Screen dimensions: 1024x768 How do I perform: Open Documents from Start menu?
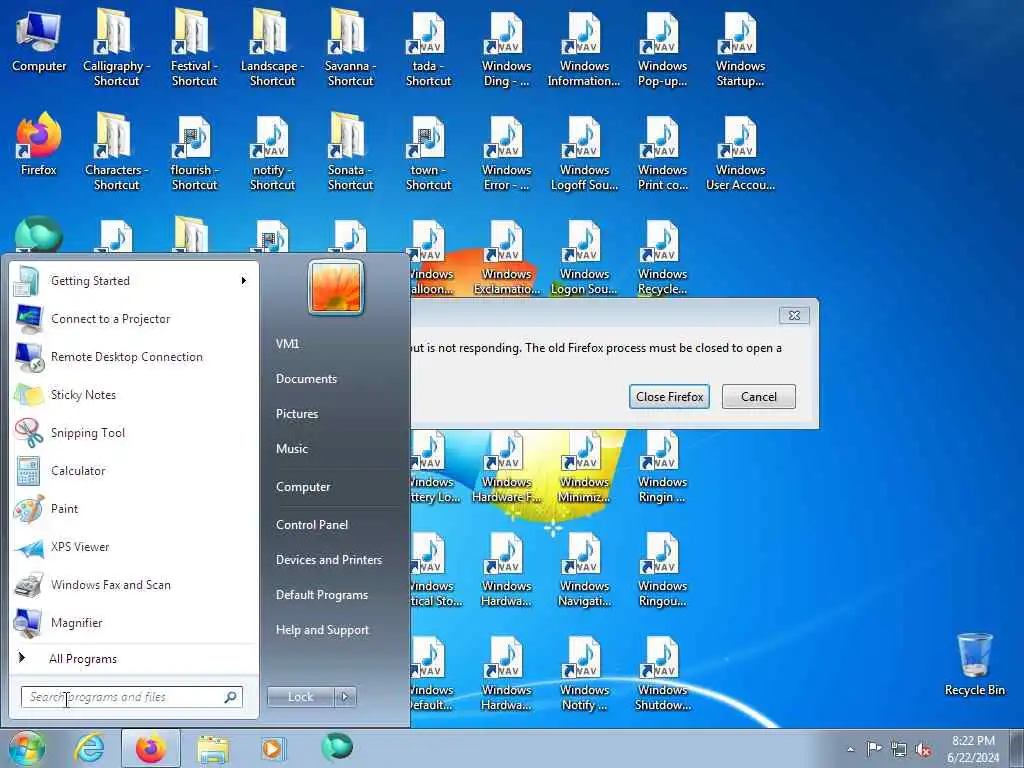(306, 379)
